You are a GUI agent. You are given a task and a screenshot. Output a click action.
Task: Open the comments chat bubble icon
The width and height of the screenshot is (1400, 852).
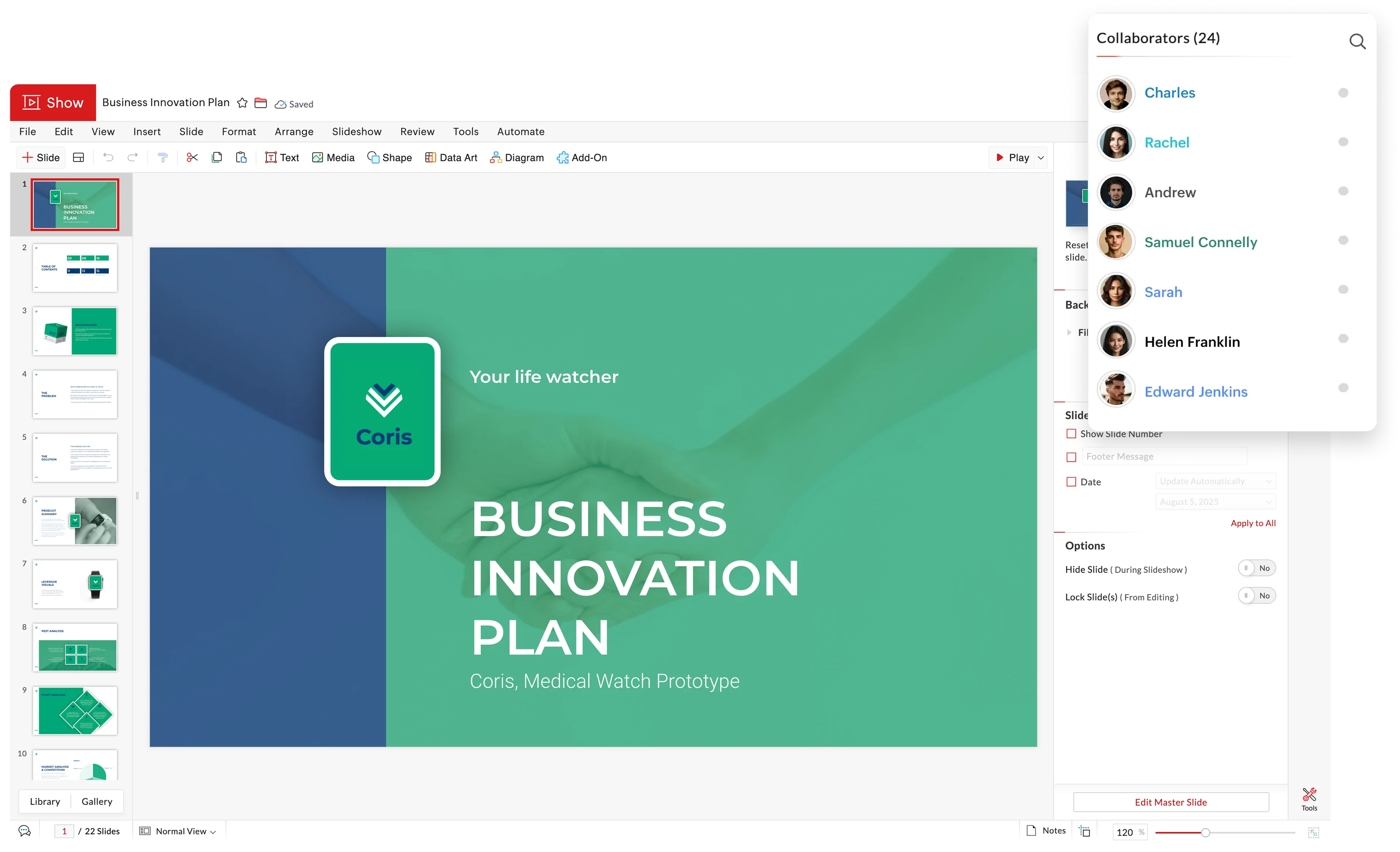tap(24, 831)
